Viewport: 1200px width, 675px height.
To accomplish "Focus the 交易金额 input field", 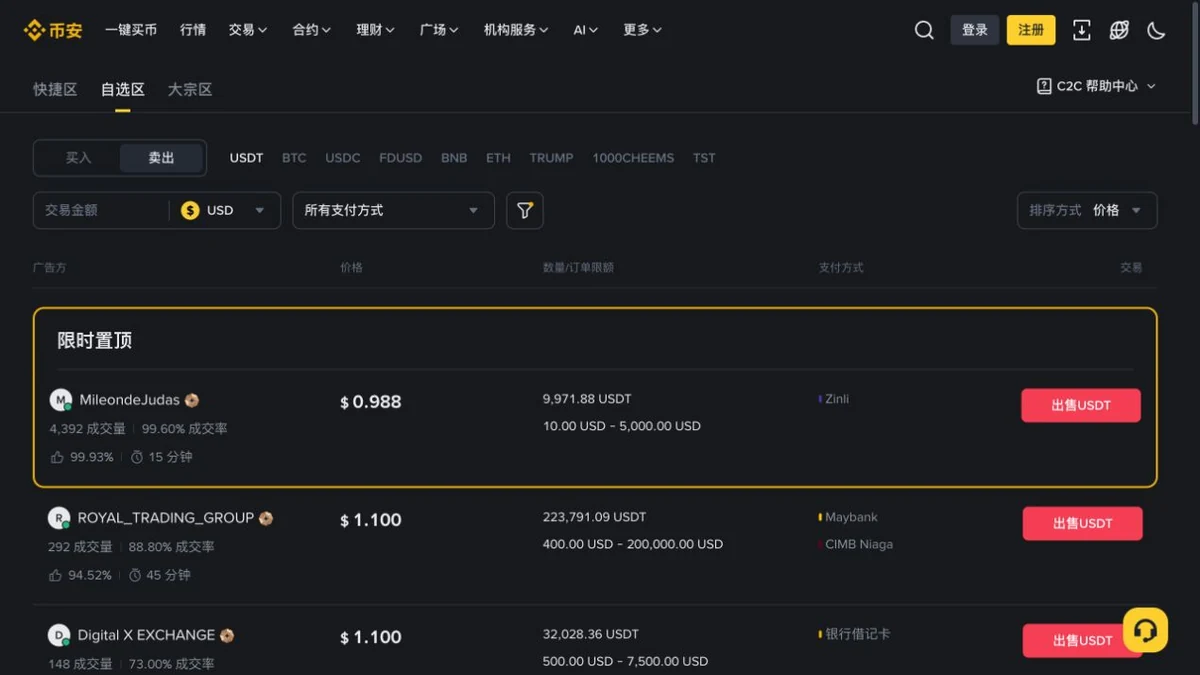I will (100, 210).
